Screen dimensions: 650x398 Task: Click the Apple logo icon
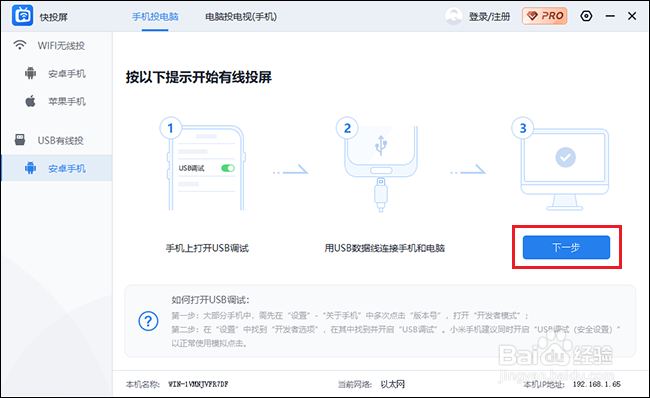(30, 101)
